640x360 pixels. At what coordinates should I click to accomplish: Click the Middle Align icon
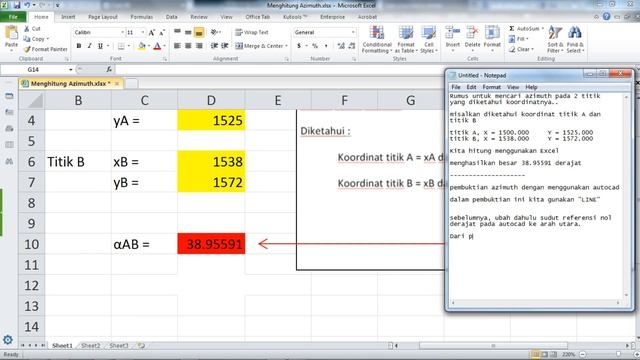tap(188, 32)
